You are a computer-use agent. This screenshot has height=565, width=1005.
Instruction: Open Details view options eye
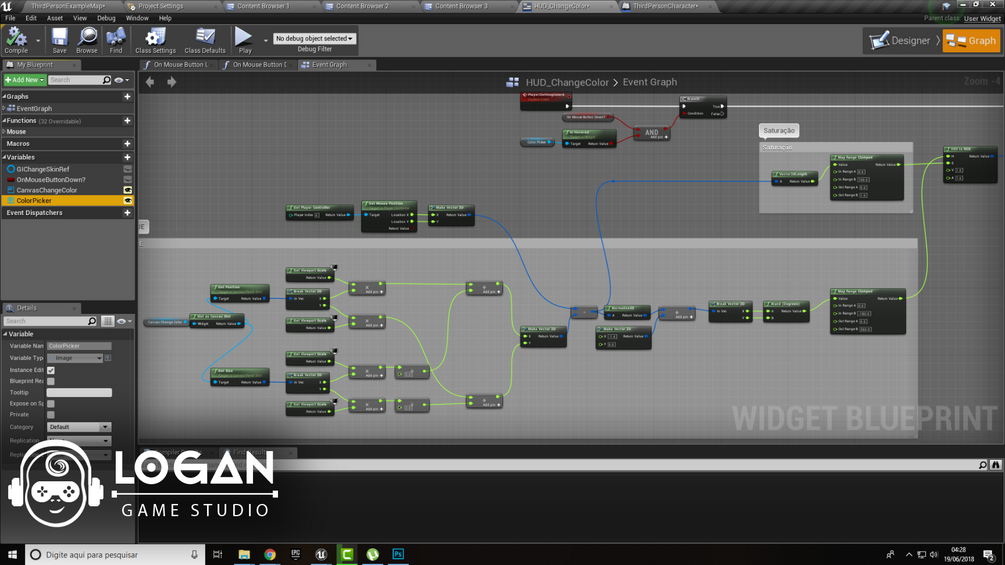[x=124, y=321]
